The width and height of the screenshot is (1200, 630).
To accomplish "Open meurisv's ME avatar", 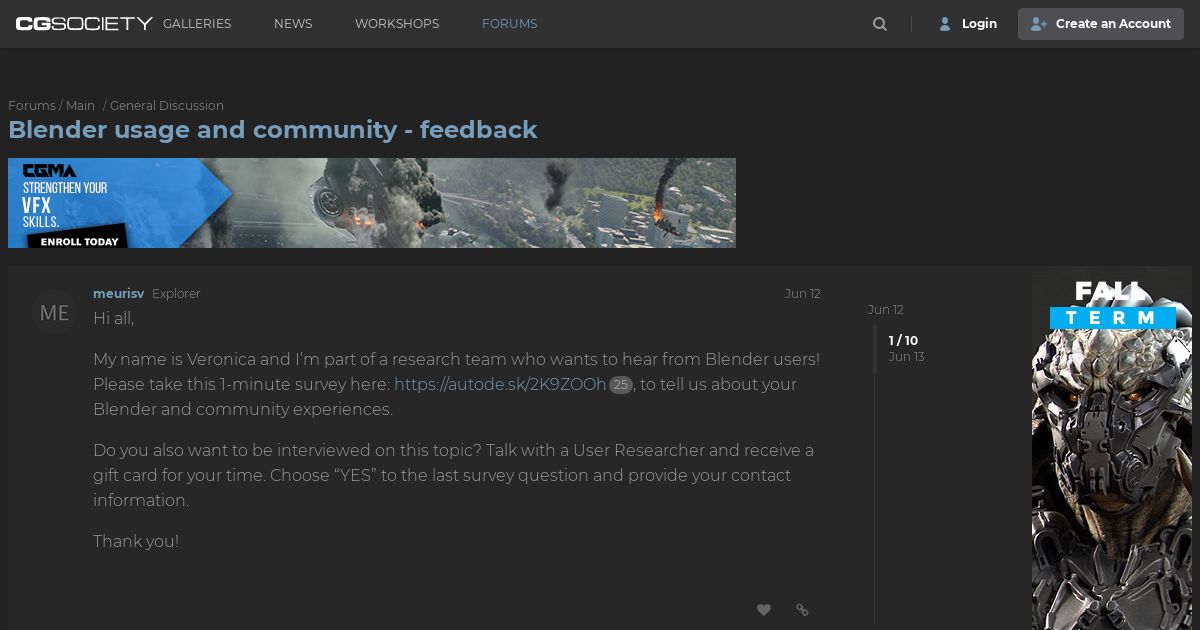I will [54, 313].
